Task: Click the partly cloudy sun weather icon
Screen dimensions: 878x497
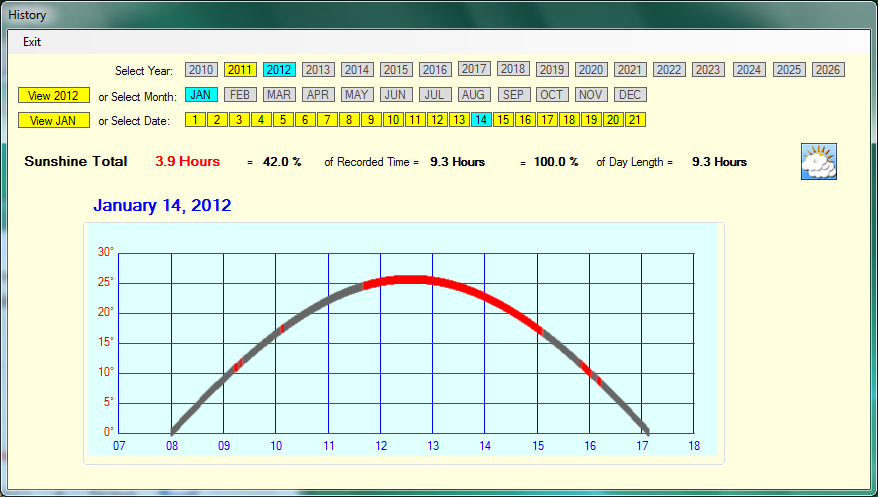Action: (x=819, y=162)
